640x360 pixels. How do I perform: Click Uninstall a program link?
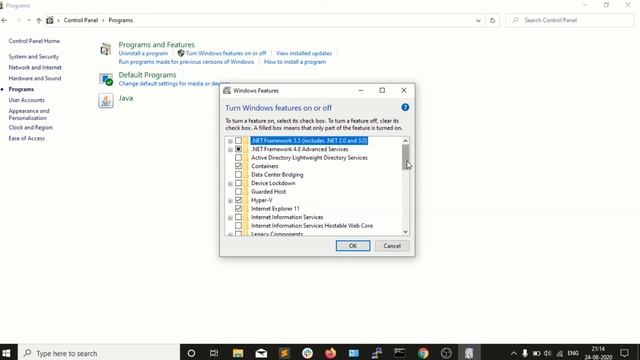pos(143,53)
